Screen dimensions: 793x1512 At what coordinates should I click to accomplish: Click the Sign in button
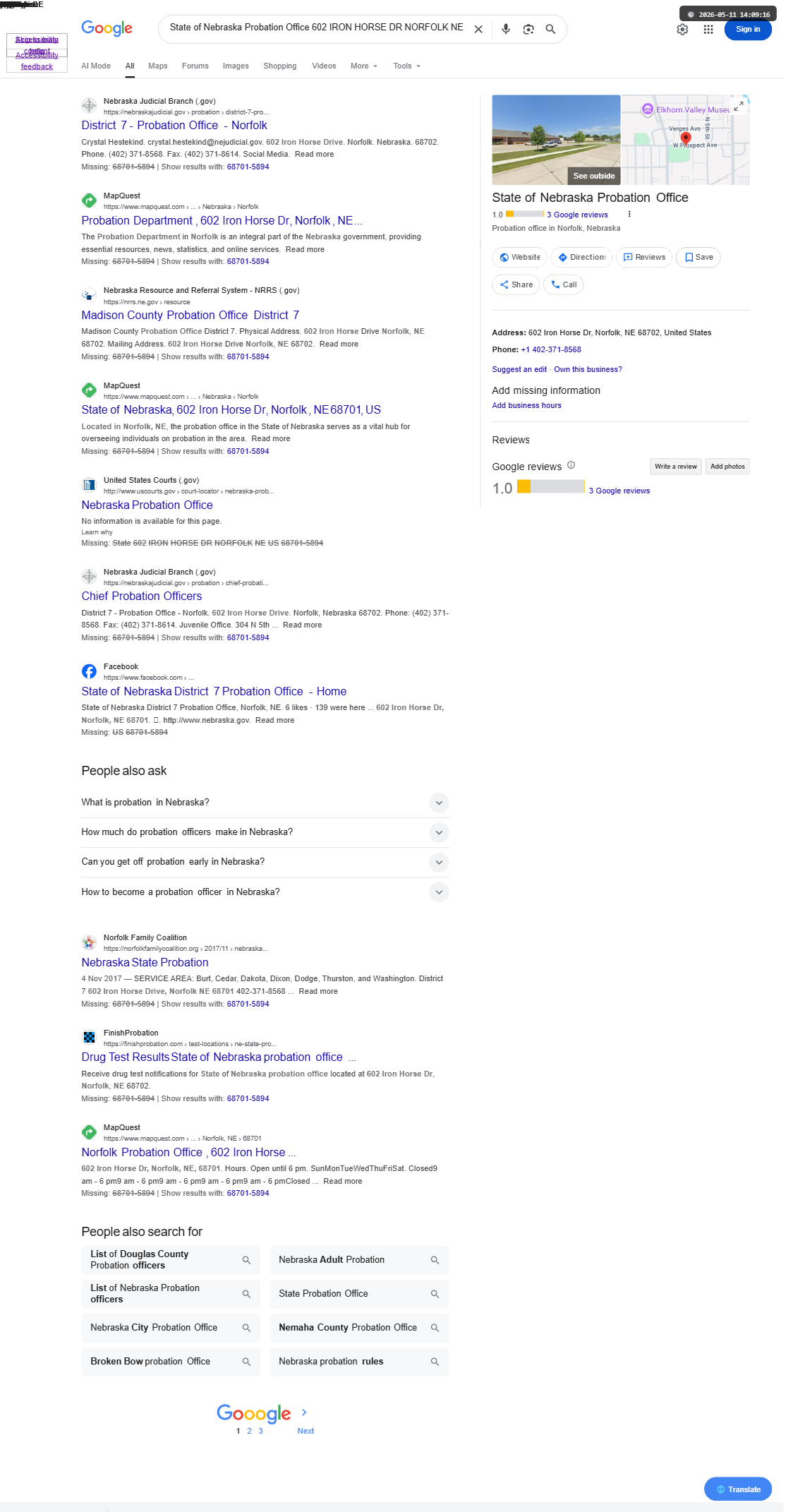(748, 29)
